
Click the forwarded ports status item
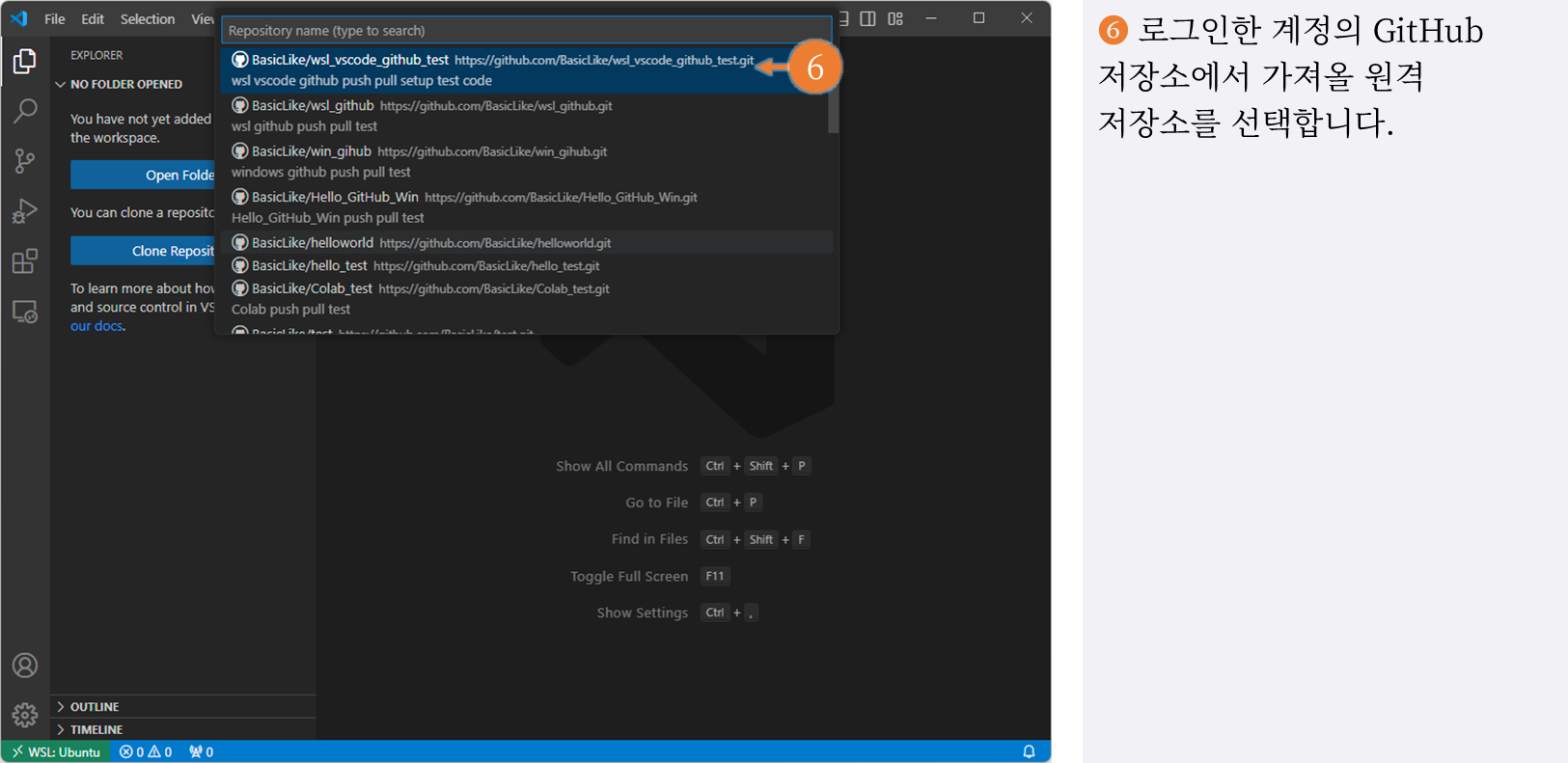pos(201,751)
